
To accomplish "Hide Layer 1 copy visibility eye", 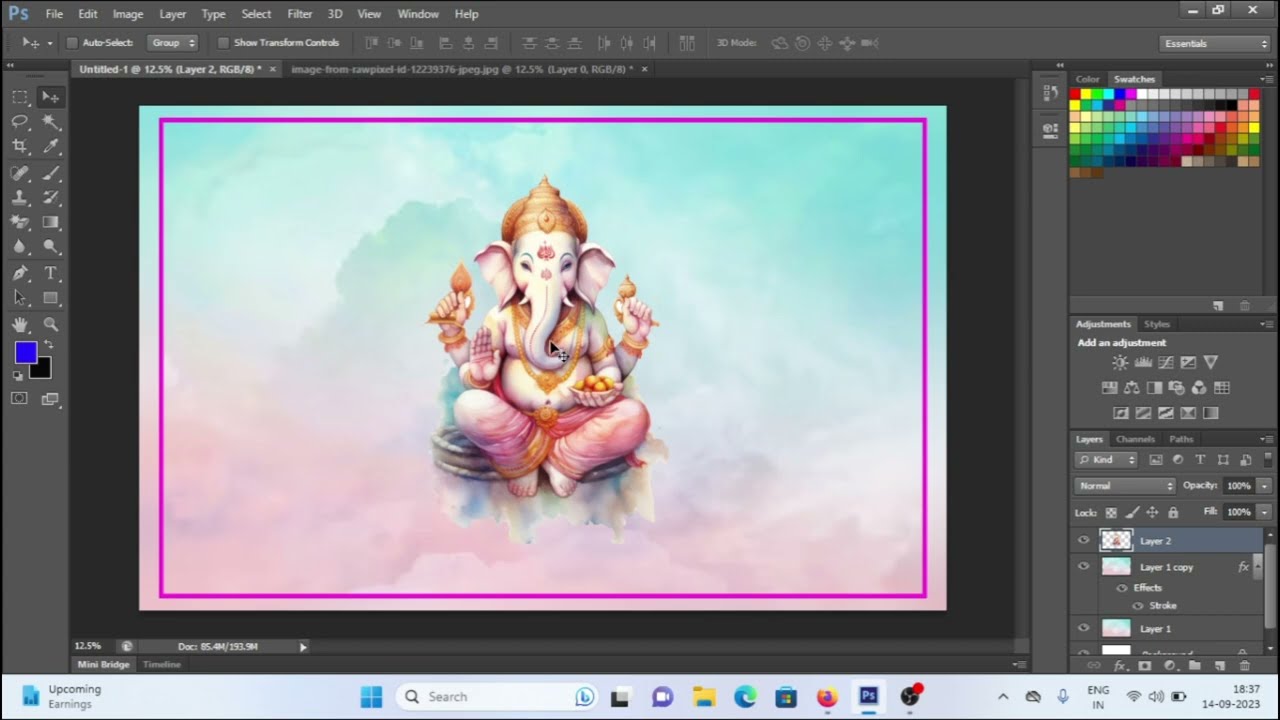I will (x=1083, y=567).
